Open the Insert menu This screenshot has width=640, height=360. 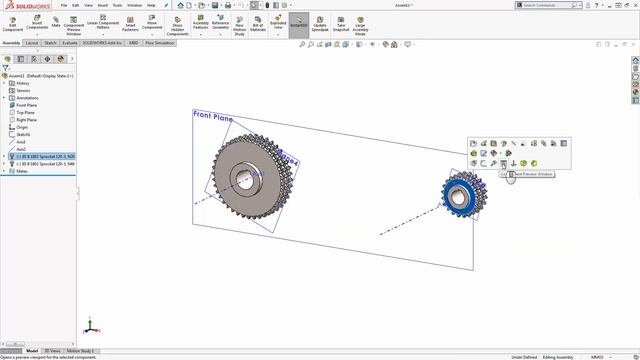click(x=103, y=5)
